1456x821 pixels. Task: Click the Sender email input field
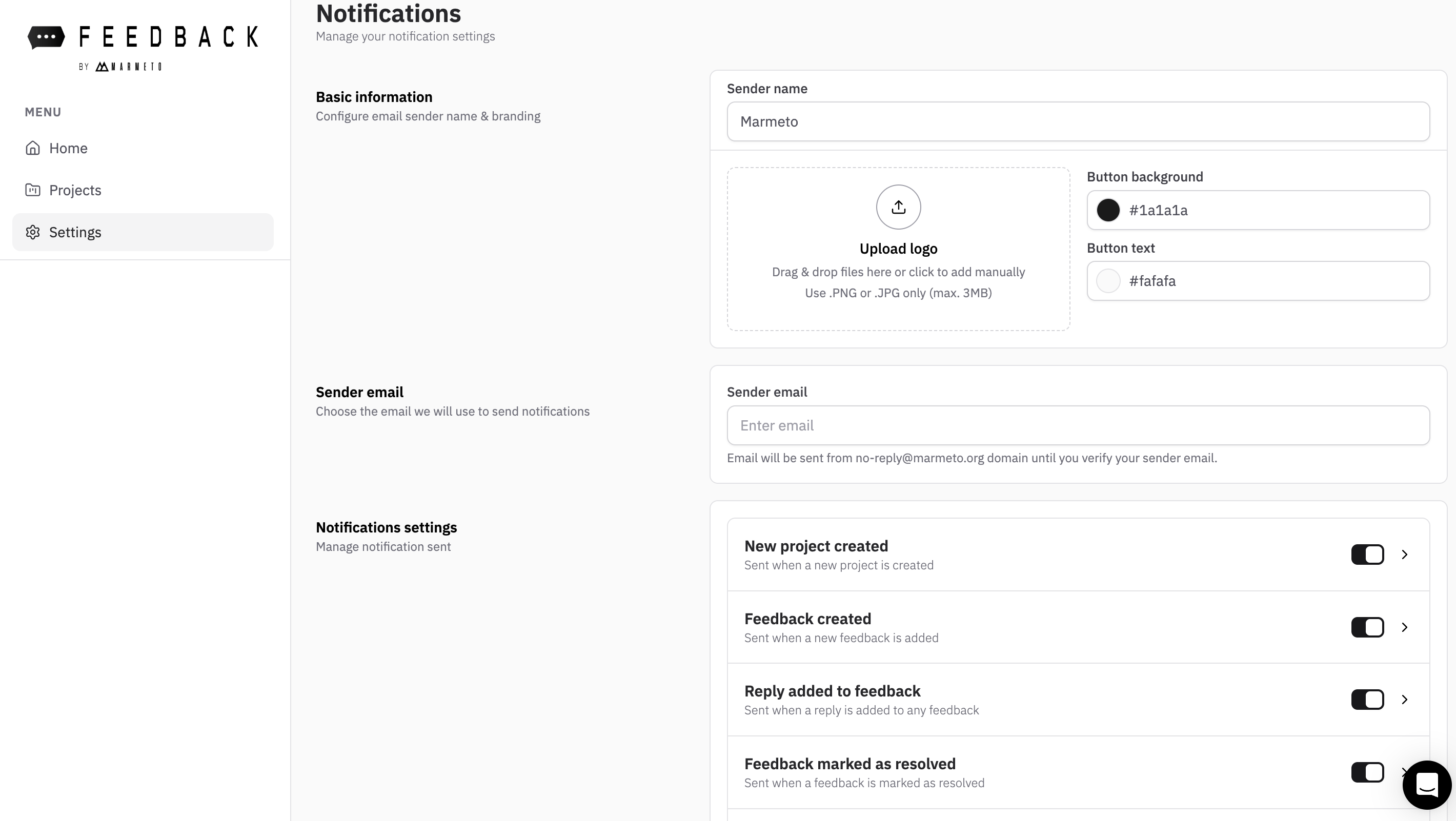1077,425
